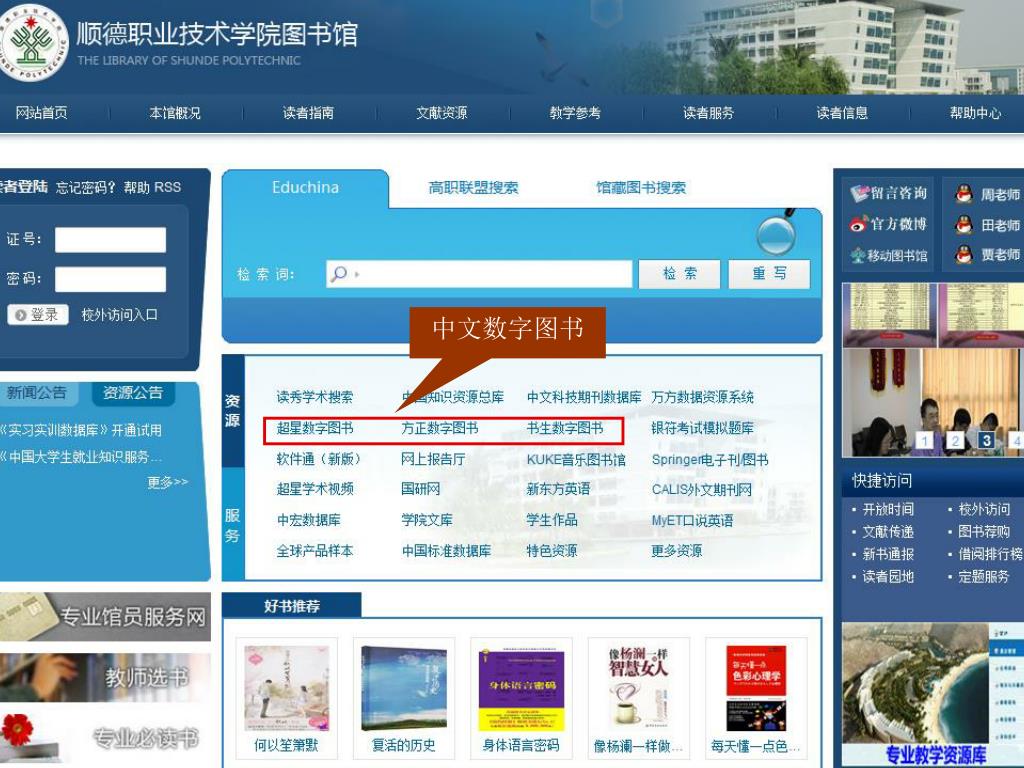Viewport: 1024px width, 768px height.
Task: Chat with 周老师 via QQ icon
Action: point(964,193)
